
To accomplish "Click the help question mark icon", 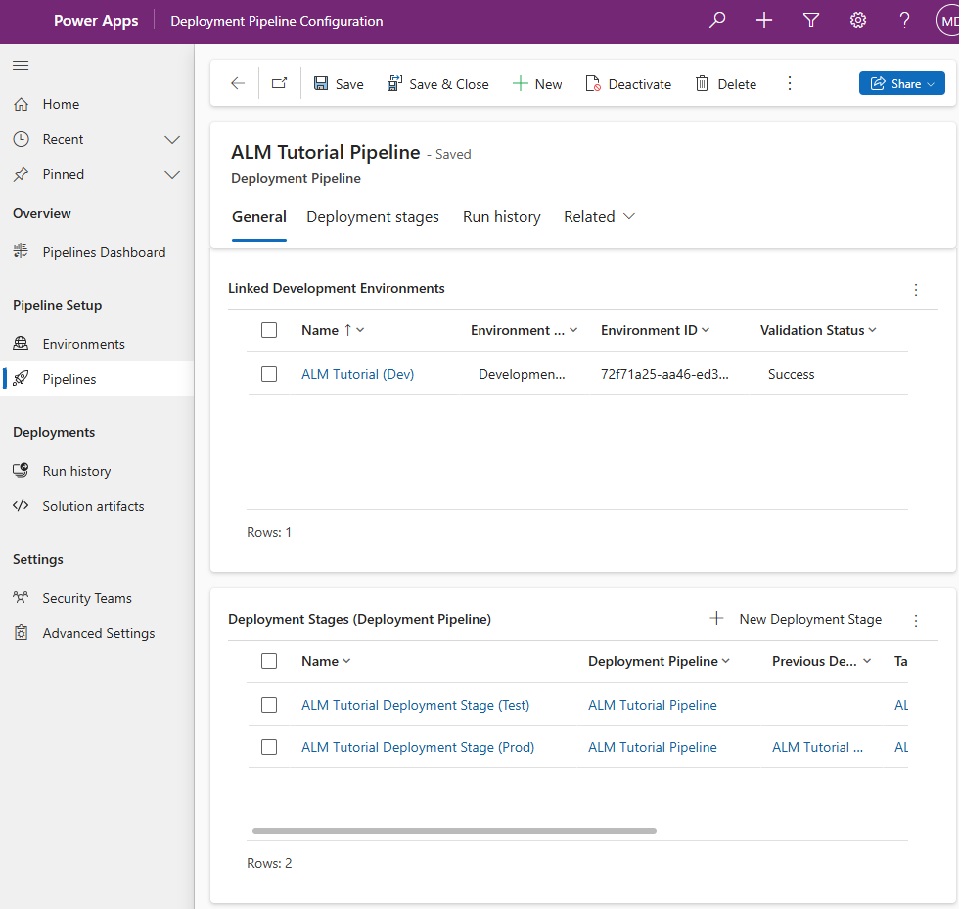I will pos(905,20).
